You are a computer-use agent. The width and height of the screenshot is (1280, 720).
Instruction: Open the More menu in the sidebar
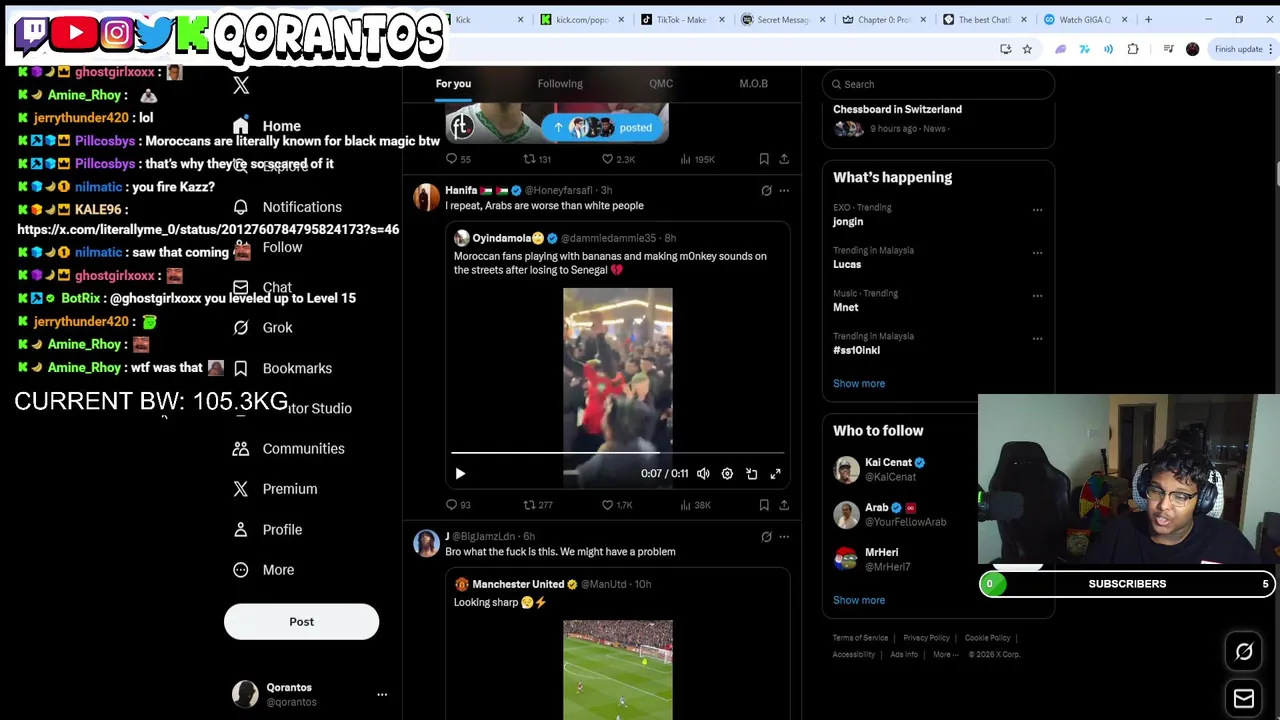[264, 570]
